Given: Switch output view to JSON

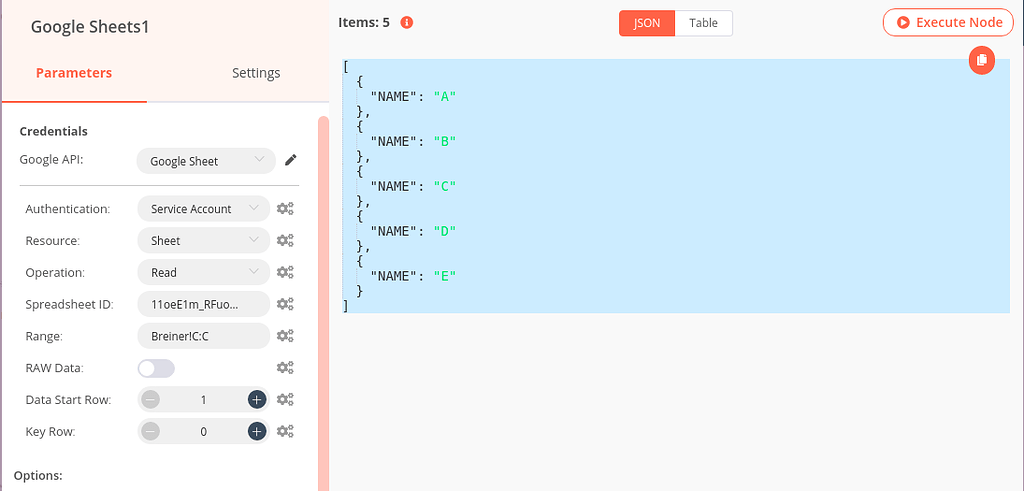Looking at the screenshot, I should [647, 23].
